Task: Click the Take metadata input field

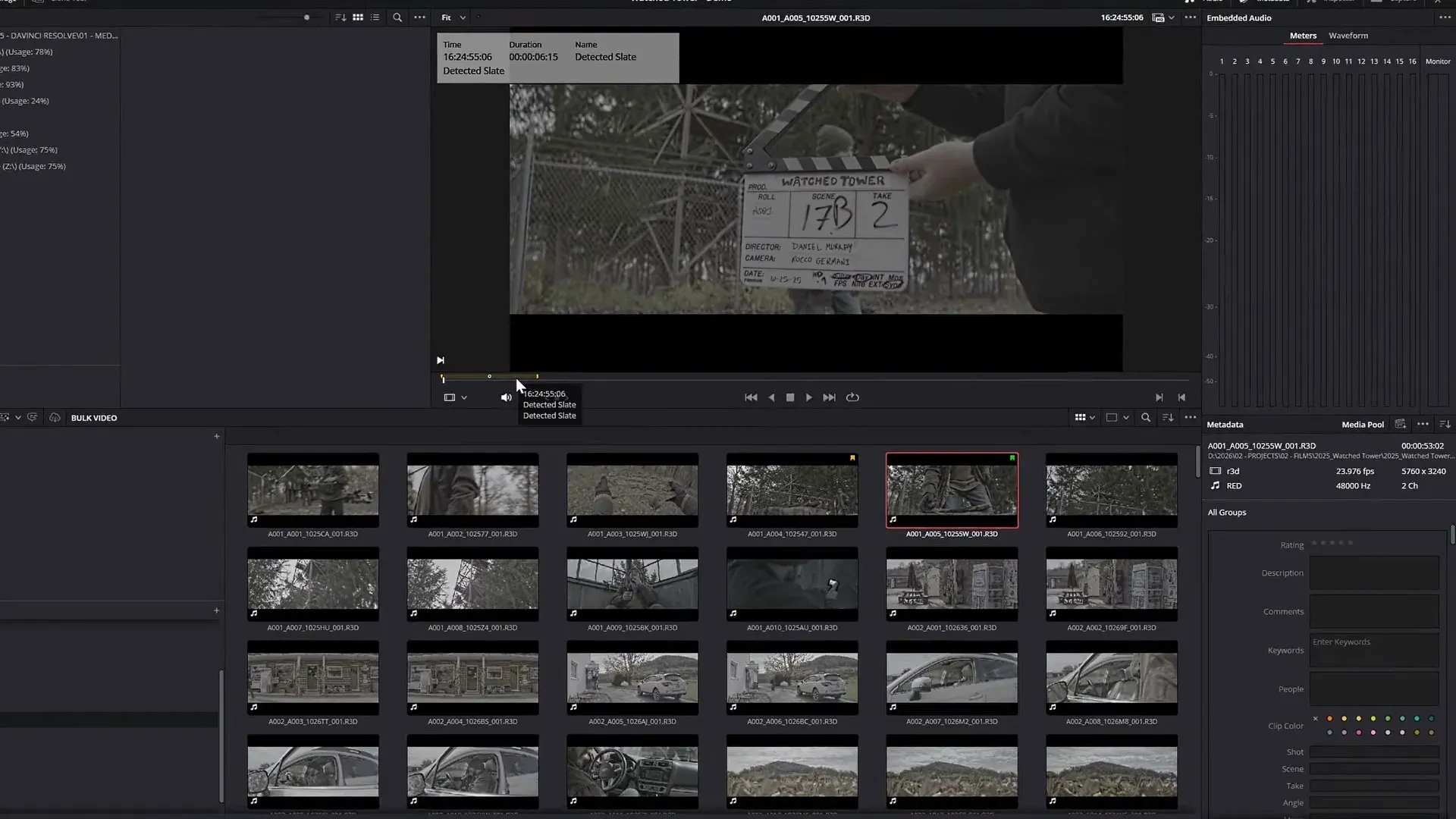Action: [x=1374, y=786]
